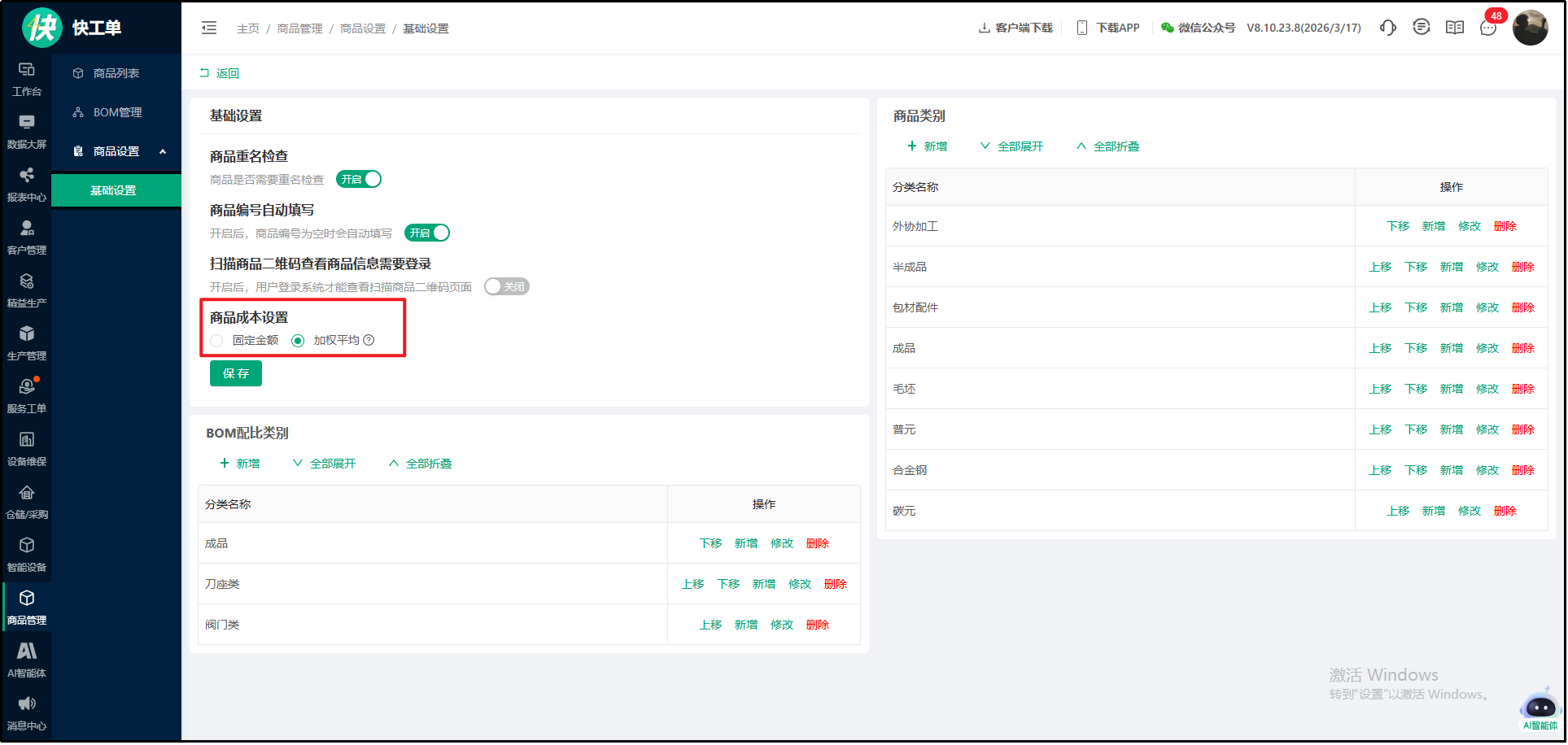Select the 固定金额 radio option

click(x=216, y=340)
